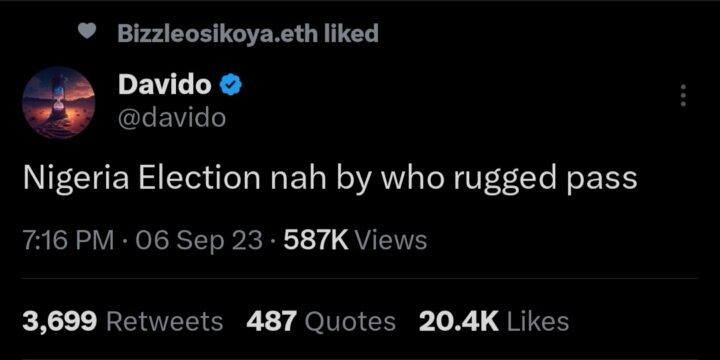This screenshot has height=360, width=720.
Task: Click the Quotes label after 487
Action: click(x=350, y=321)
